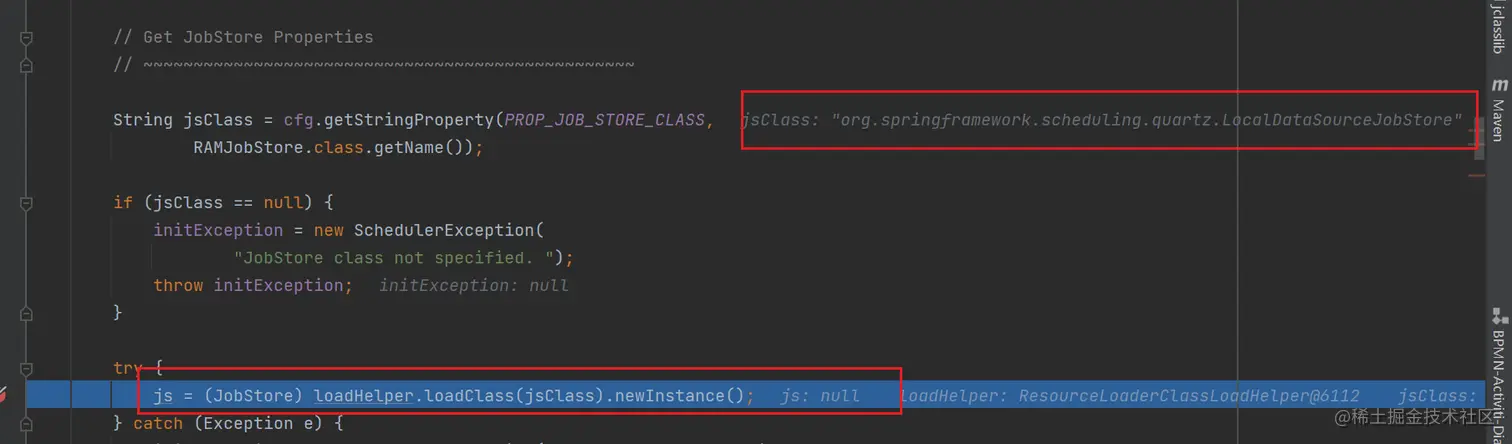This screenshot has width=1512, height=444.
Task: Collapse the try block fold marker
Action: [27, 368]
